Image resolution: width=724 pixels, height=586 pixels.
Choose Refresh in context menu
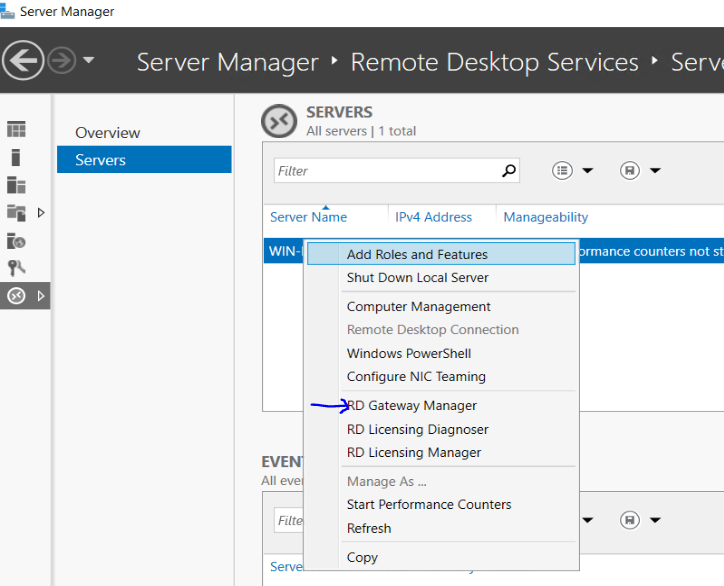click(x=441, y=528)
